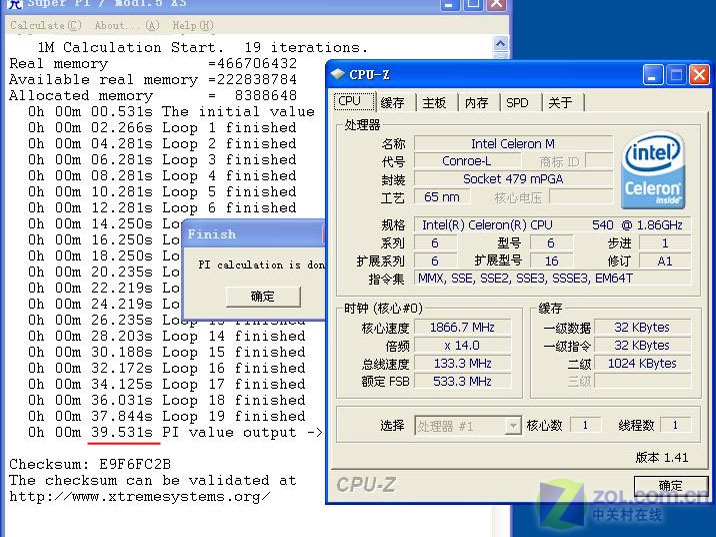The width and height of the screenshot is (716, 537).
Task: Click the 一级指令 32 KBytes value
Action: coord(642,345)
